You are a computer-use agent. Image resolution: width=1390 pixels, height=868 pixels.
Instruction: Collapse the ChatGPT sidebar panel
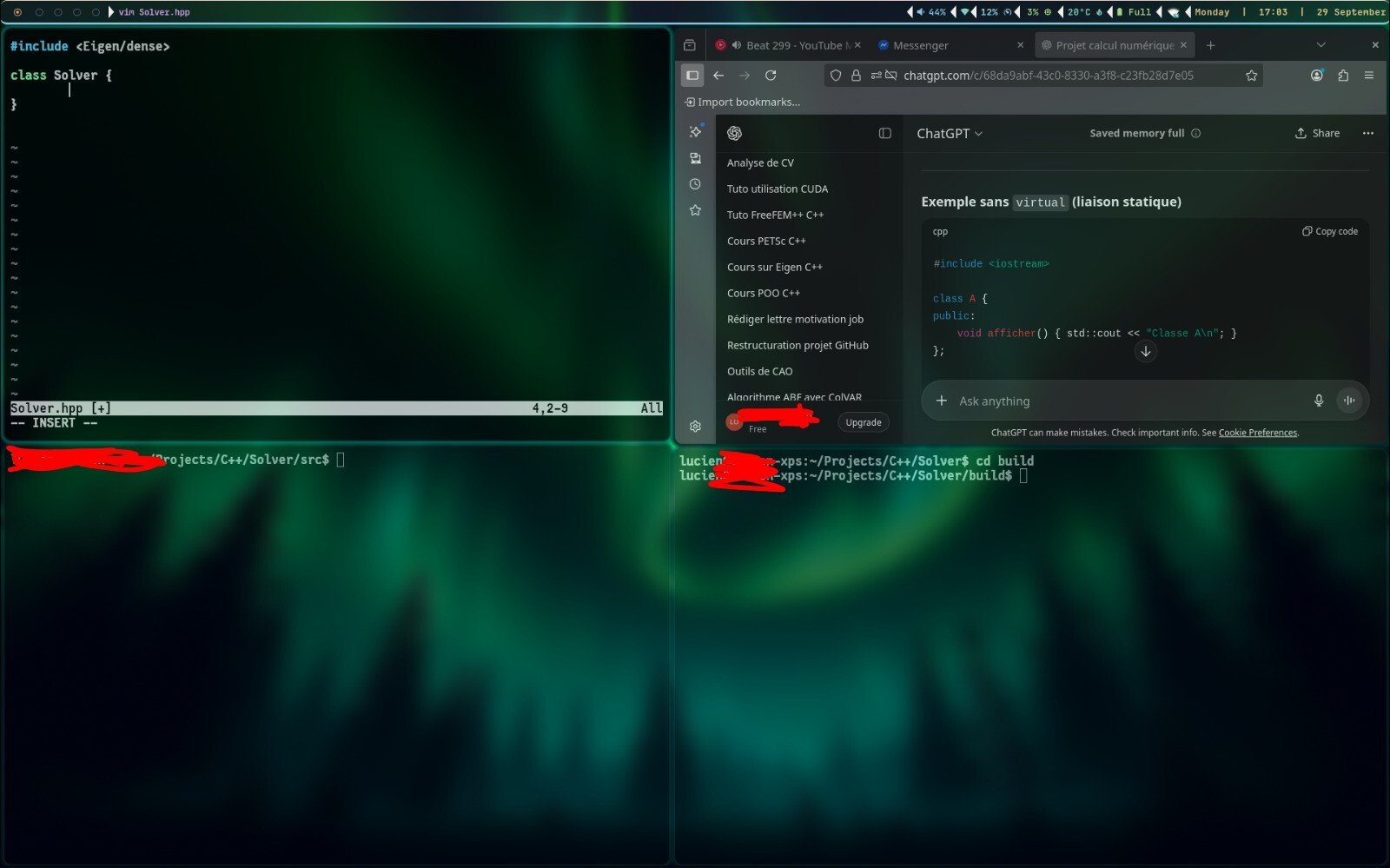[884, 133]
